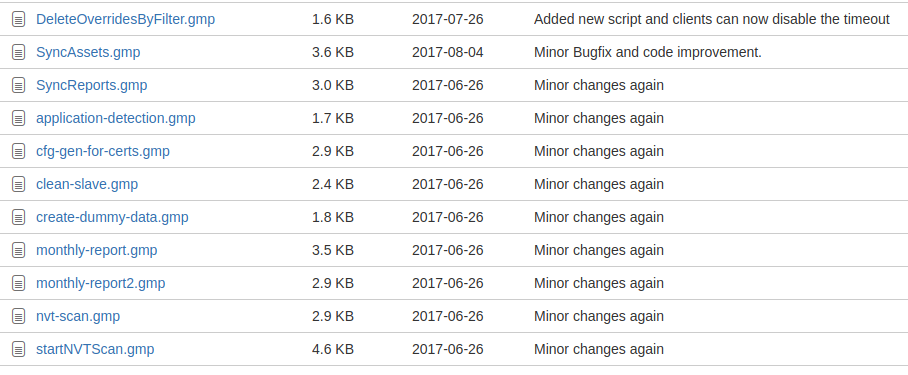Open the clean-slave.gmp file
The image size is (908, 375).
(87, 184)
